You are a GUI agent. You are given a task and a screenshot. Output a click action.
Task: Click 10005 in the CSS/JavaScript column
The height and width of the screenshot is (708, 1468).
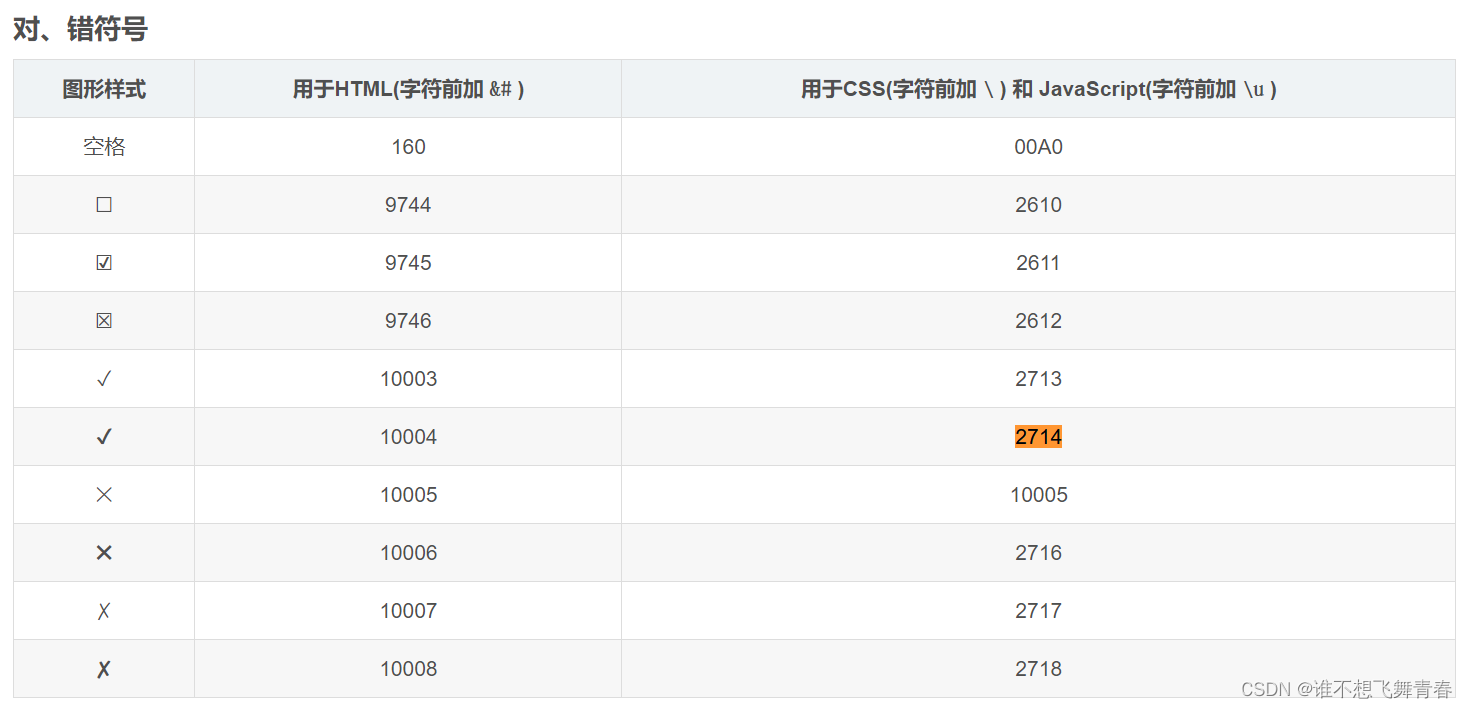(1038, 495)
